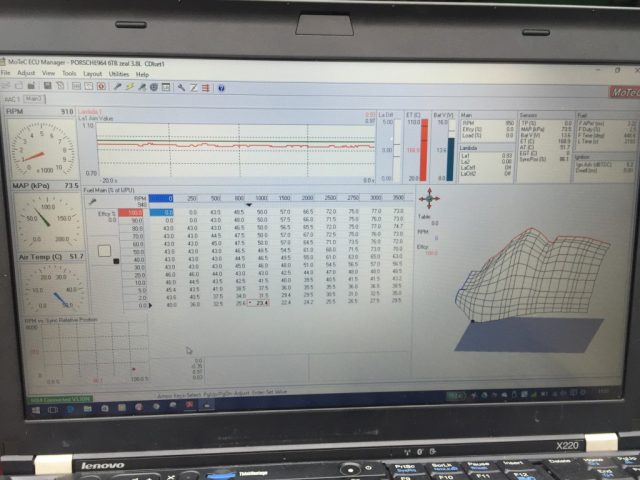Select the 1000 RPM column header
This screenshot has width=640, height=480.
261,198
